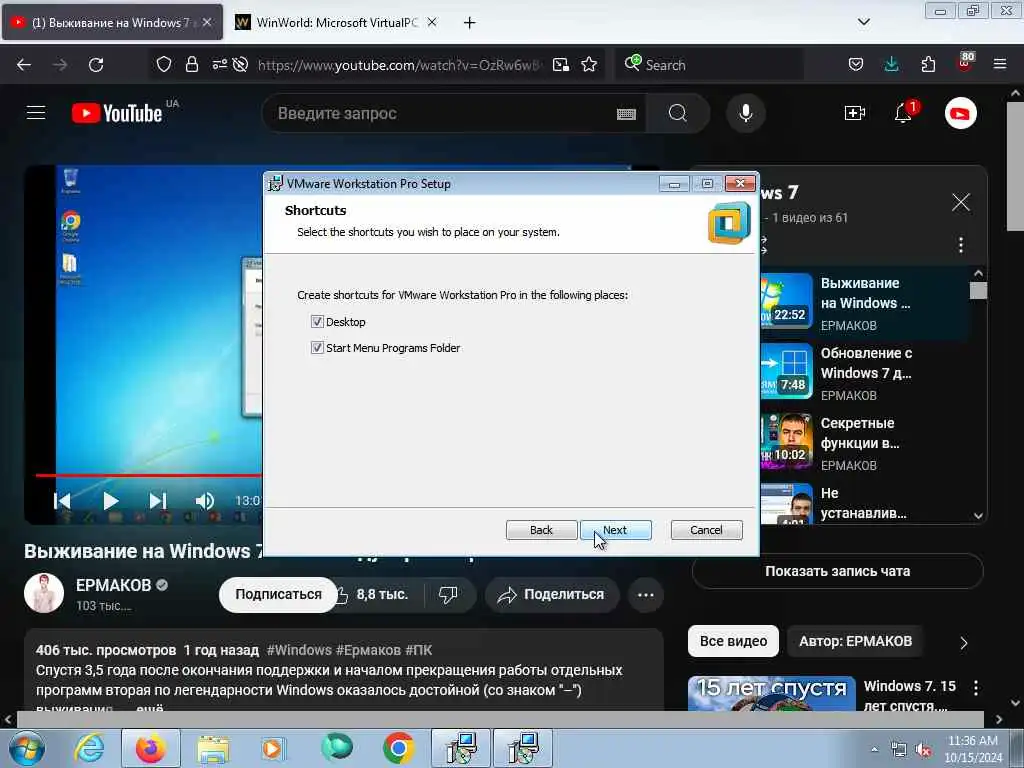
Task: Open playlist three-dot options menu
Action: 961,245
